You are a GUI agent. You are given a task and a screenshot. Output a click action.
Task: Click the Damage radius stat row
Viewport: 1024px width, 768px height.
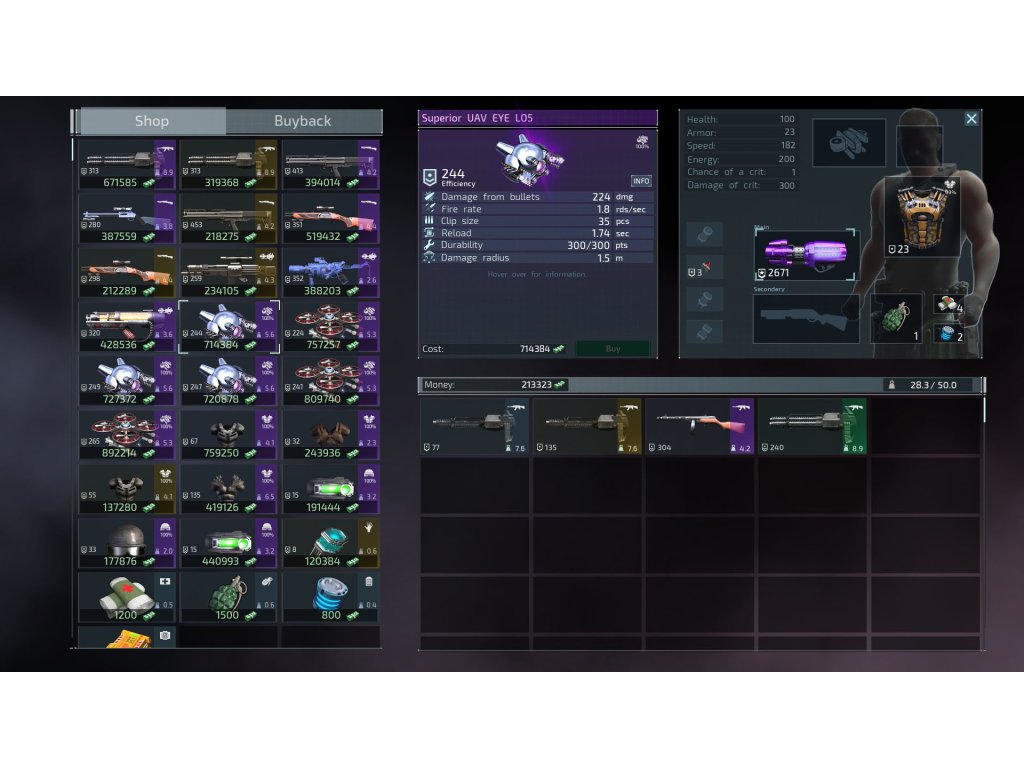point(537,258)
